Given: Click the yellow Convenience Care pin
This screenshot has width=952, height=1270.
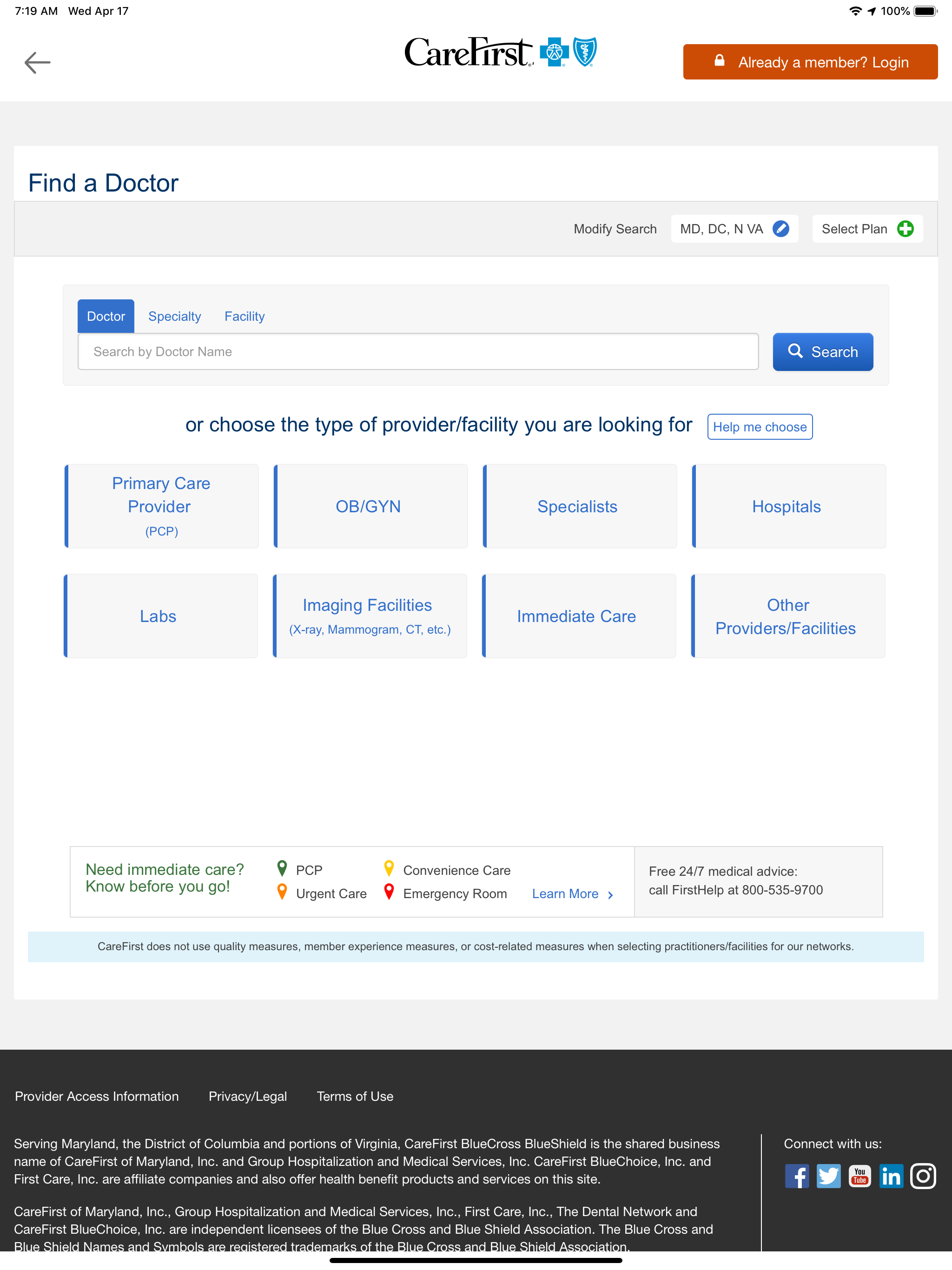Looking at the screenshot, I should pyautogui.click(x=389, y=868).
